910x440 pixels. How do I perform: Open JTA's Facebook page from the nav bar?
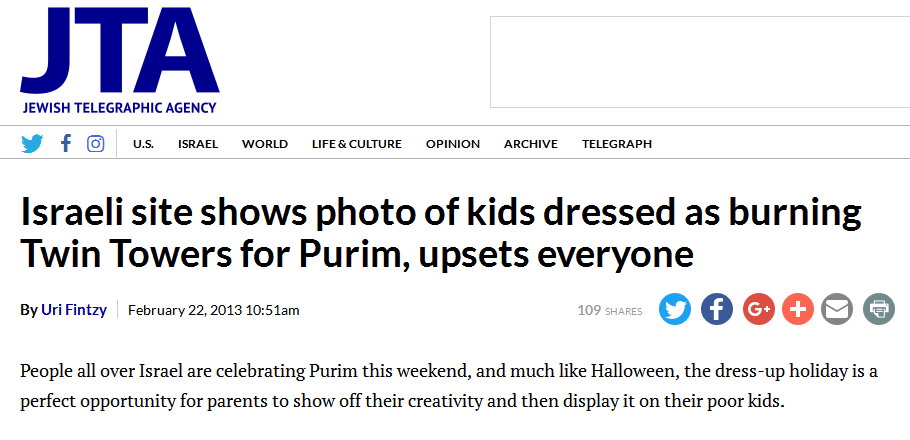tap(66, 143)
